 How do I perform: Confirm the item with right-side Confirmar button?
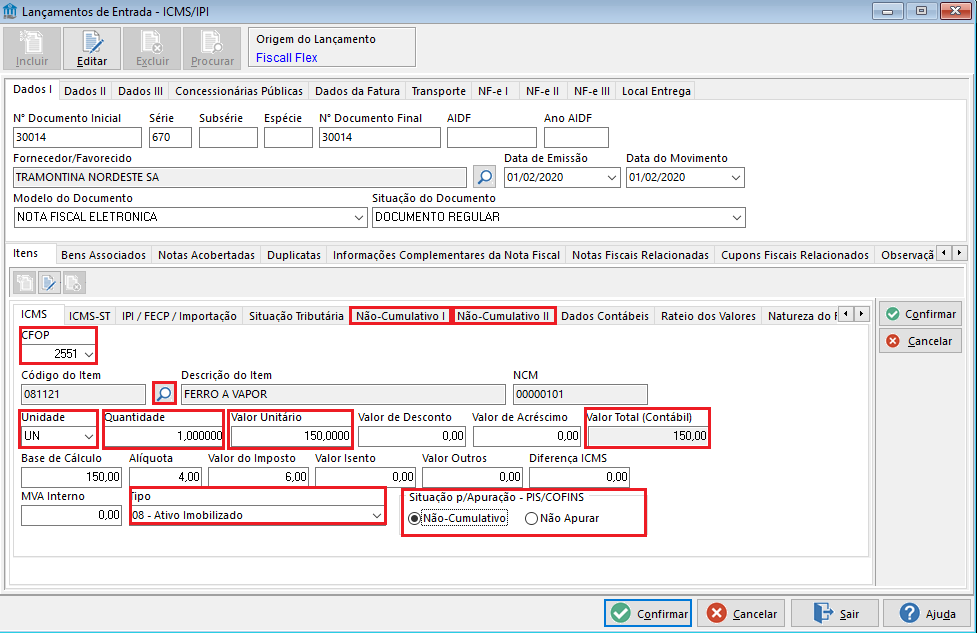coord(920,314)
